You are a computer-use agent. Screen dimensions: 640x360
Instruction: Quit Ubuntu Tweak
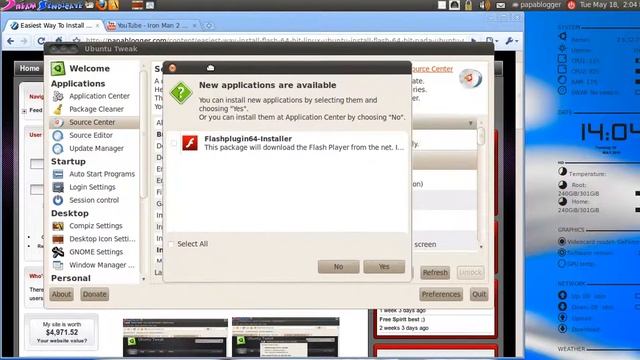tap(479, 294)
